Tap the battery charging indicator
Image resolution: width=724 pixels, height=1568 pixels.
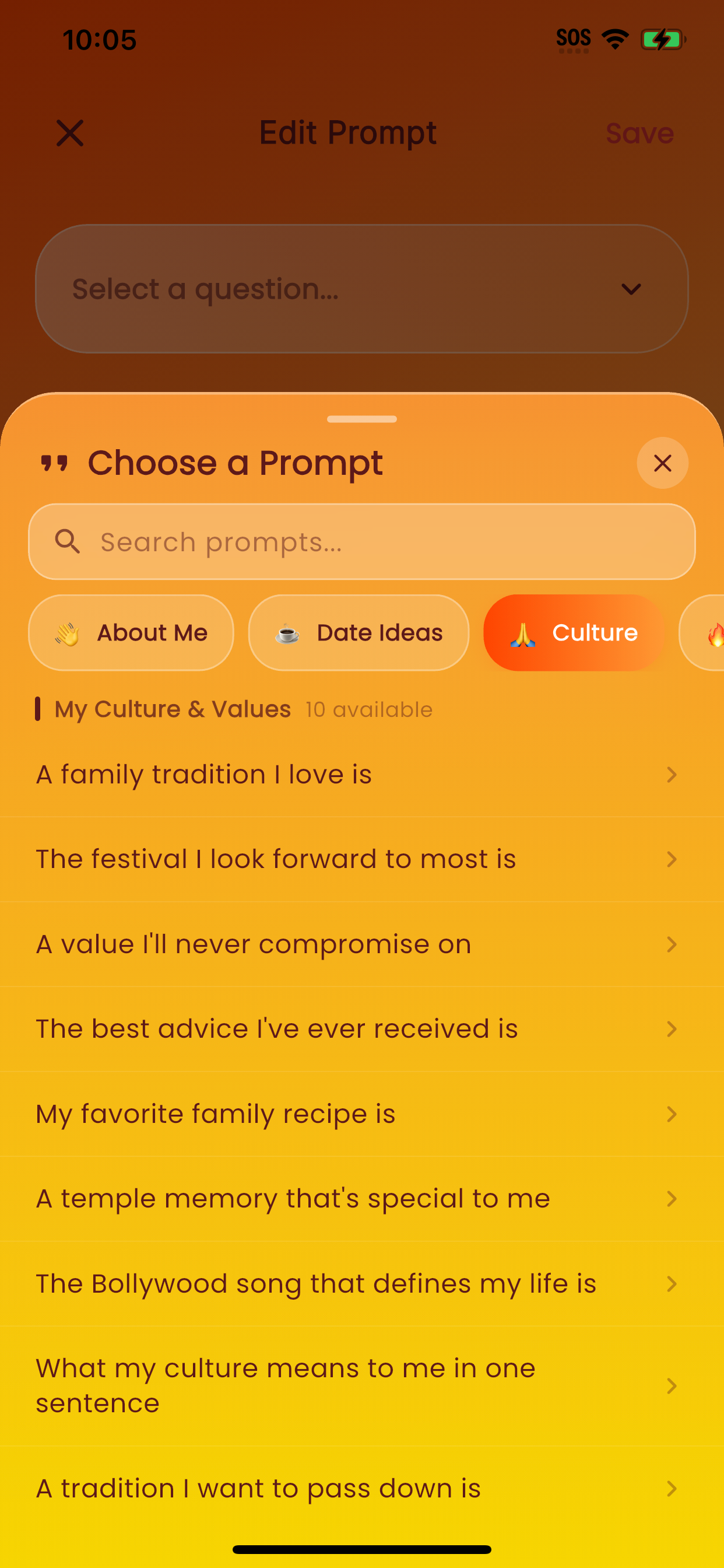tap(663, 40)
